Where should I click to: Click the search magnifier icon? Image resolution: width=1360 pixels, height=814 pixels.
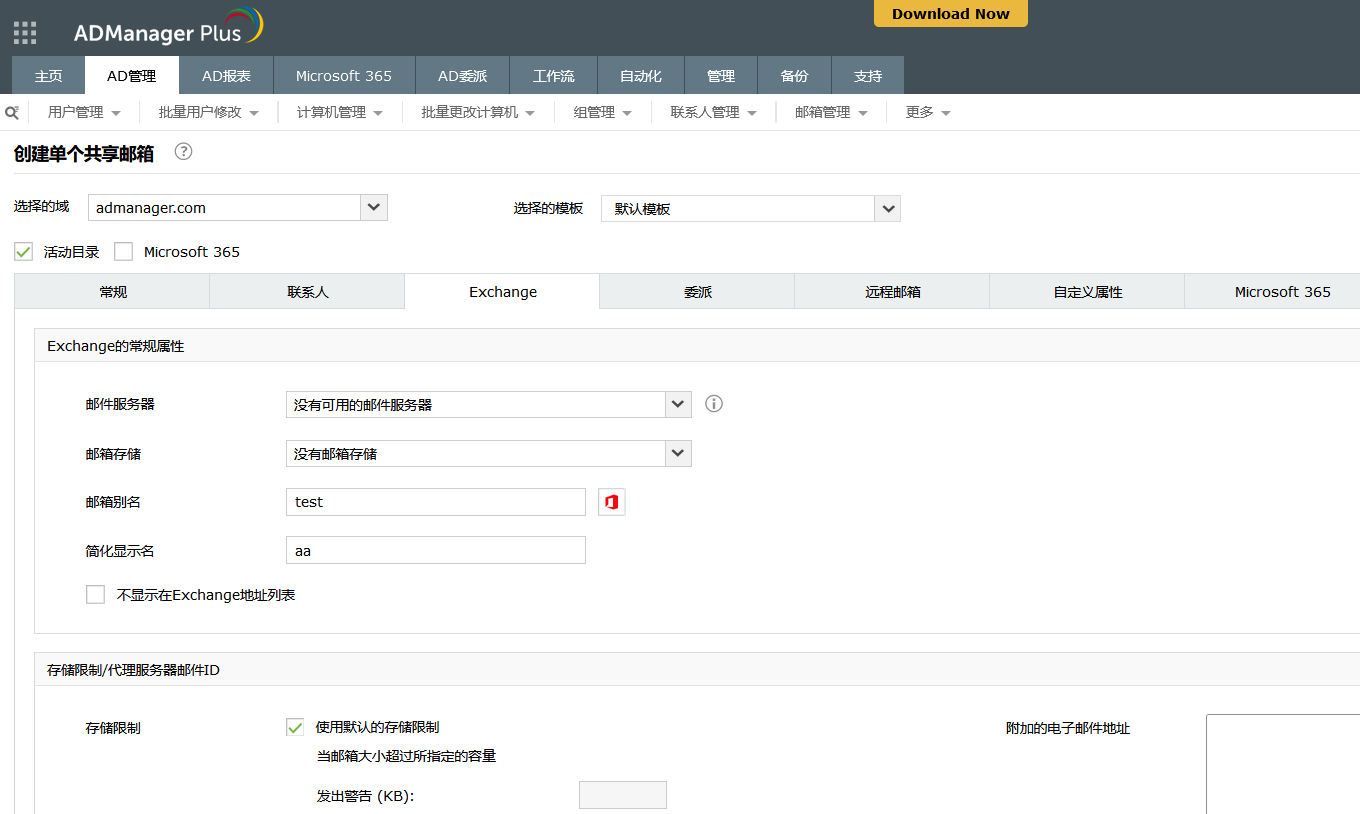(12, 112)
